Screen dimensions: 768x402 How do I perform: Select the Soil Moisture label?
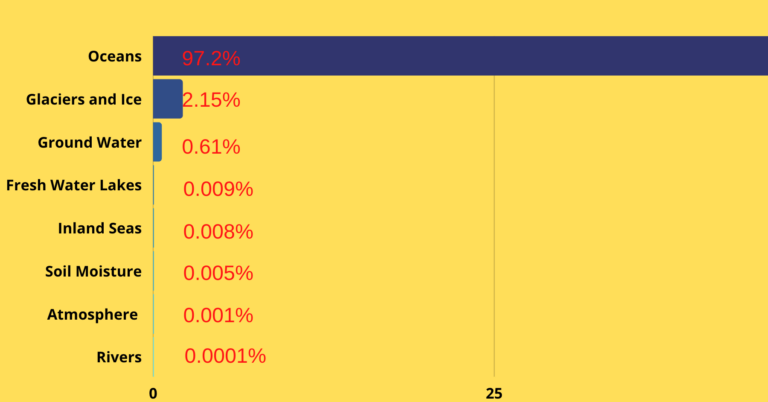93,271
